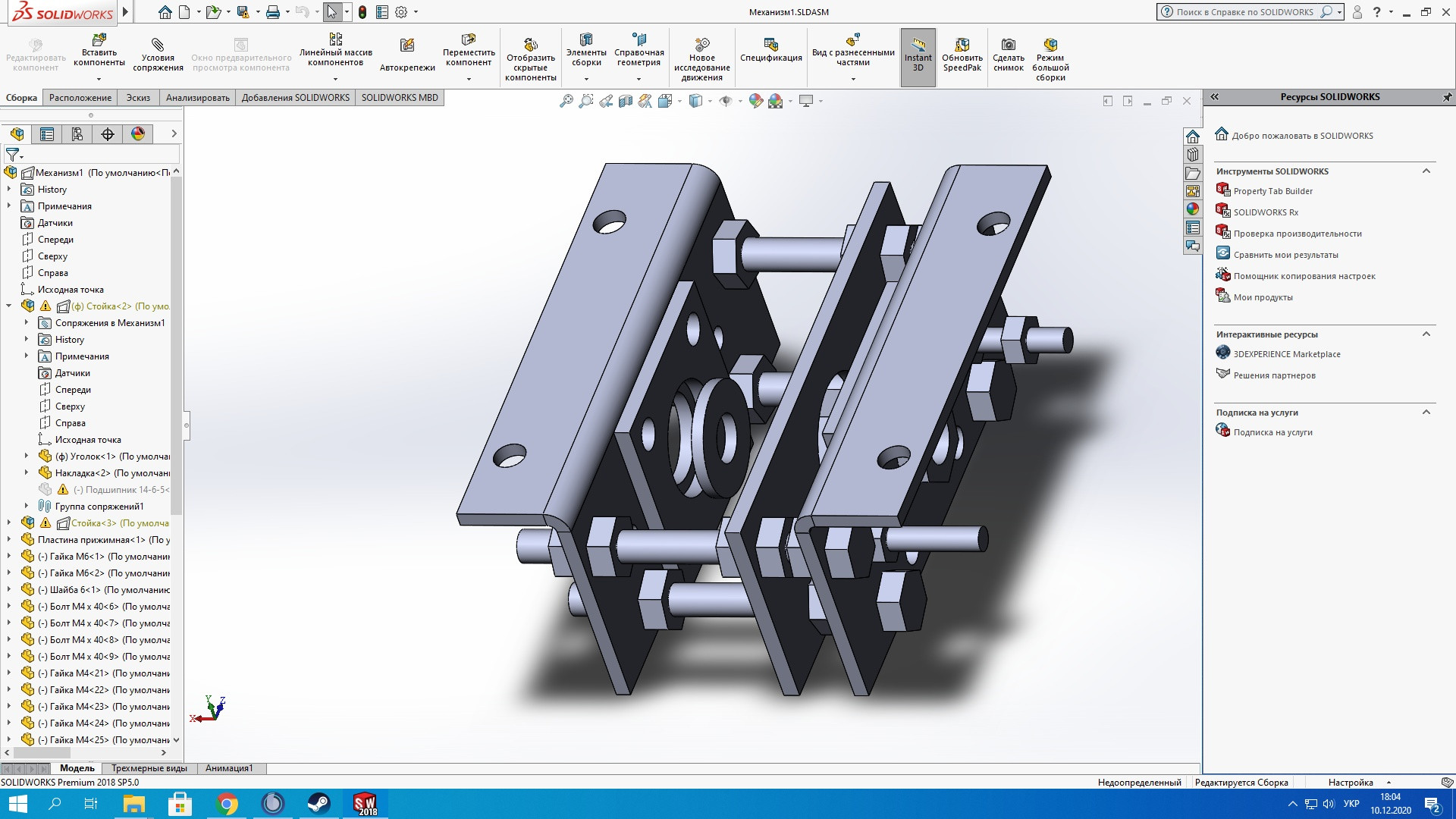Image resolution: width=1456 pixels, height=819 pixels.
Task: Open DisplayManager color ball tab in left panel
Action: pyautogui.click(x=138, y=134)
